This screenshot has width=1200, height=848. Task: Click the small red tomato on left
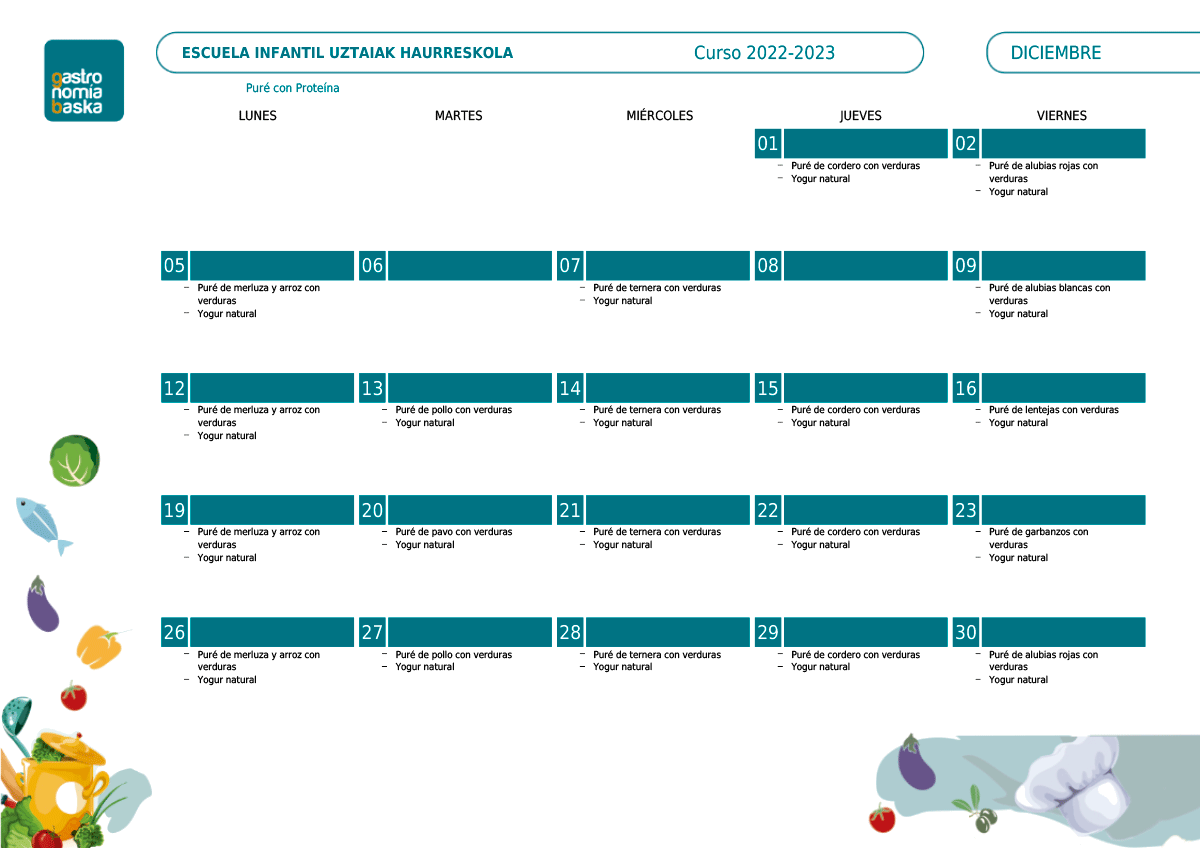coord(73,695)
